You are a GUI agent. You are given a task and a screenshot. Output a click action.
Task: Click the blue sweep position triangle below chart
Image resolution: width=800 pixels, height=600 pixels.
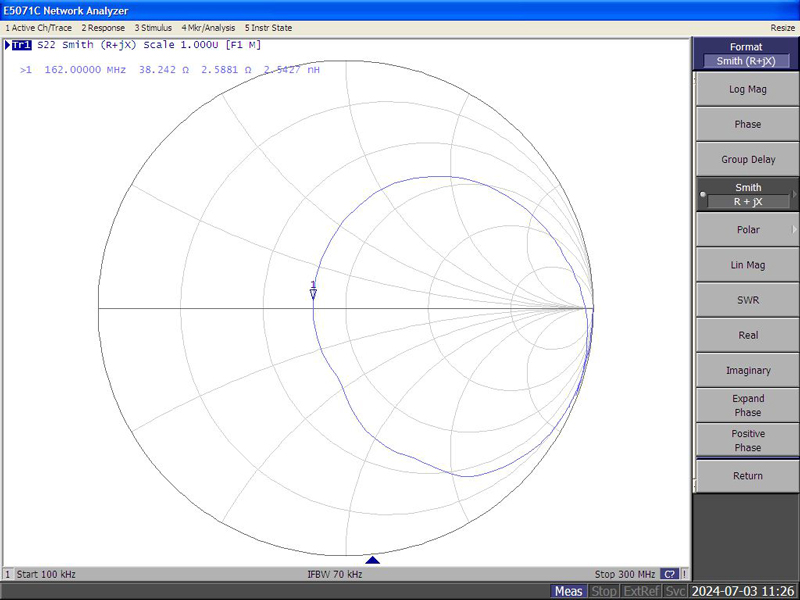coord(373,560)
